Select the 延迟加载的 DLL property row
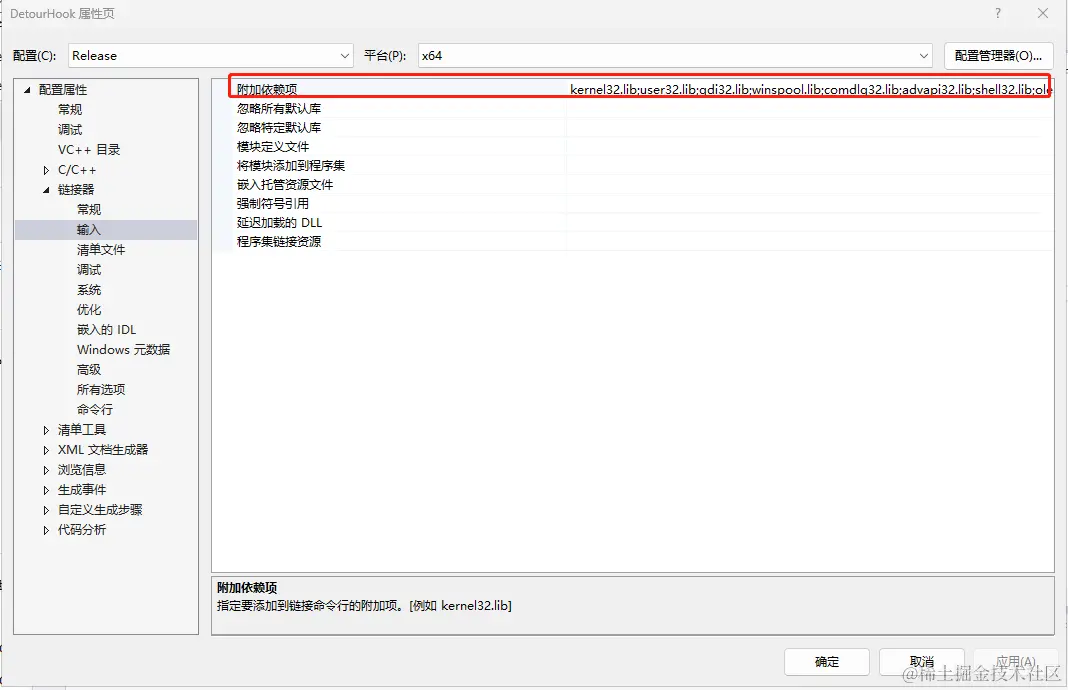Viewport: 1068px width, 690px height. [x=643, y=223]
